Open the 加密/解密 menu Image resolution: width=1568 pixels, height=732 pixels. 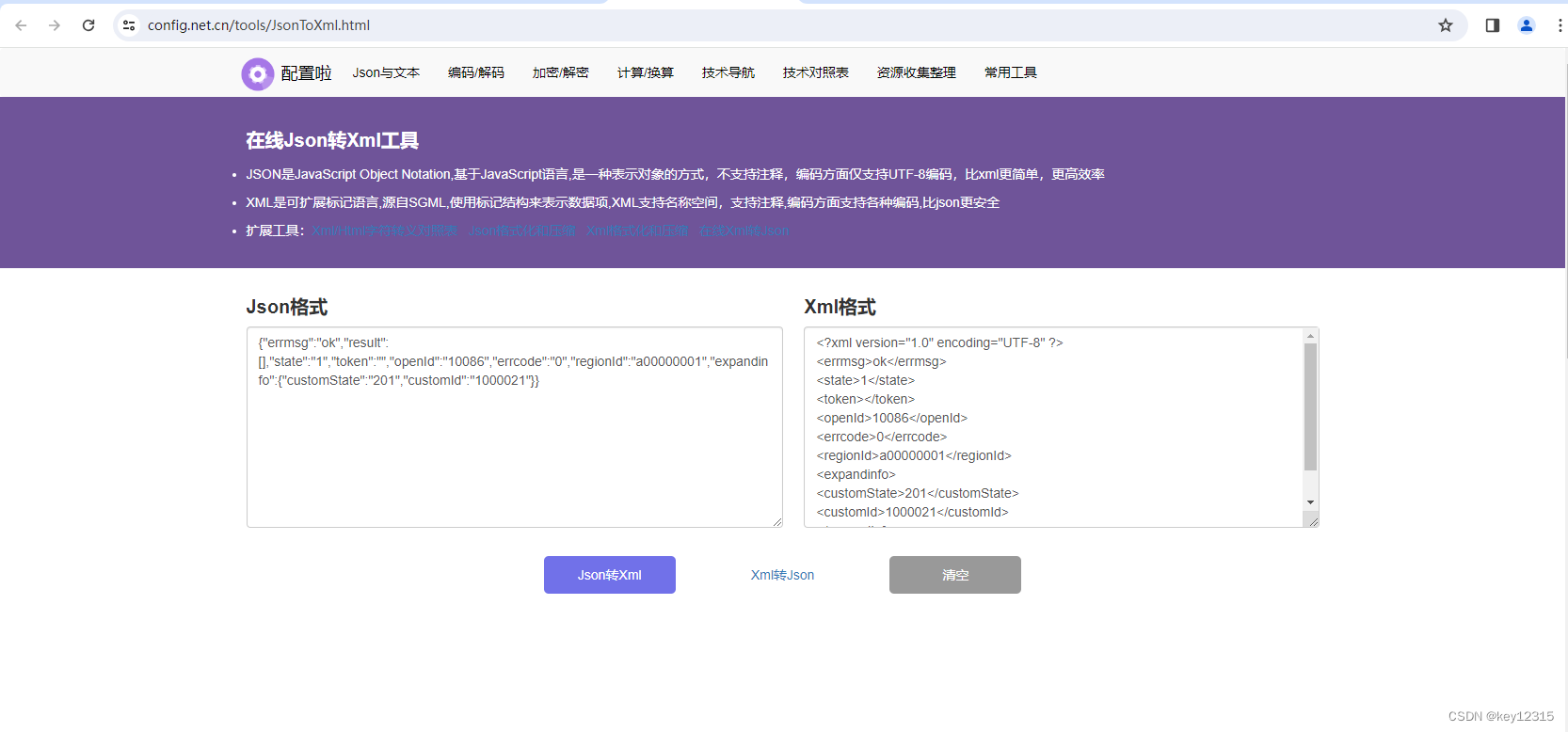pos(561,72)
